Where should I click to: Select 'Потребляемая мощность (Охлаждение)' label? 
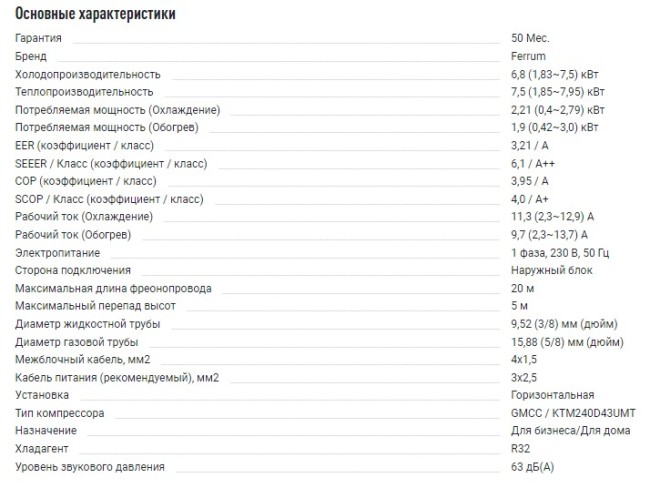click(117, 110)
